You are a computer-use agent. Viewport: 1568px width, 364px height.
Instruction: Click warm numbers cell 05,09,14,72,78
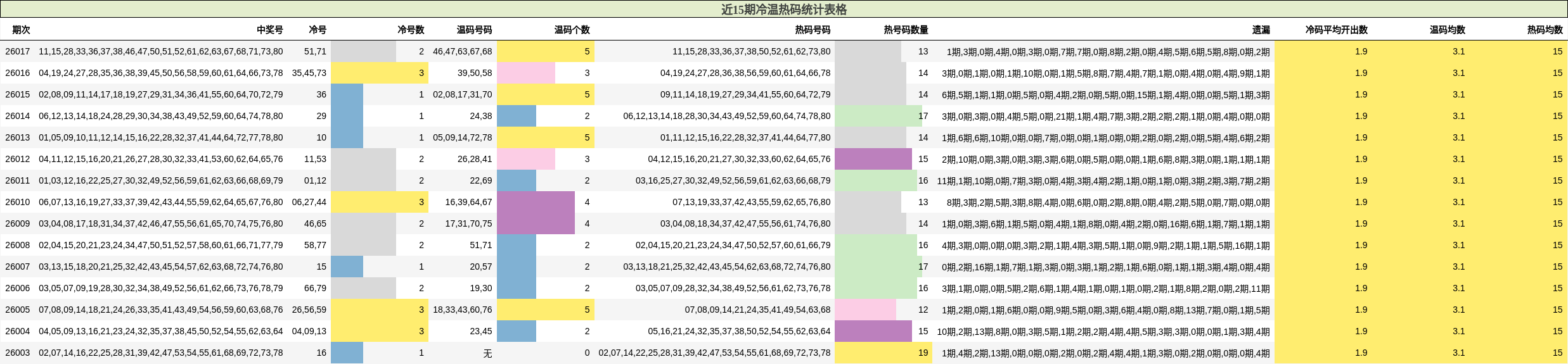pos(463,137)
